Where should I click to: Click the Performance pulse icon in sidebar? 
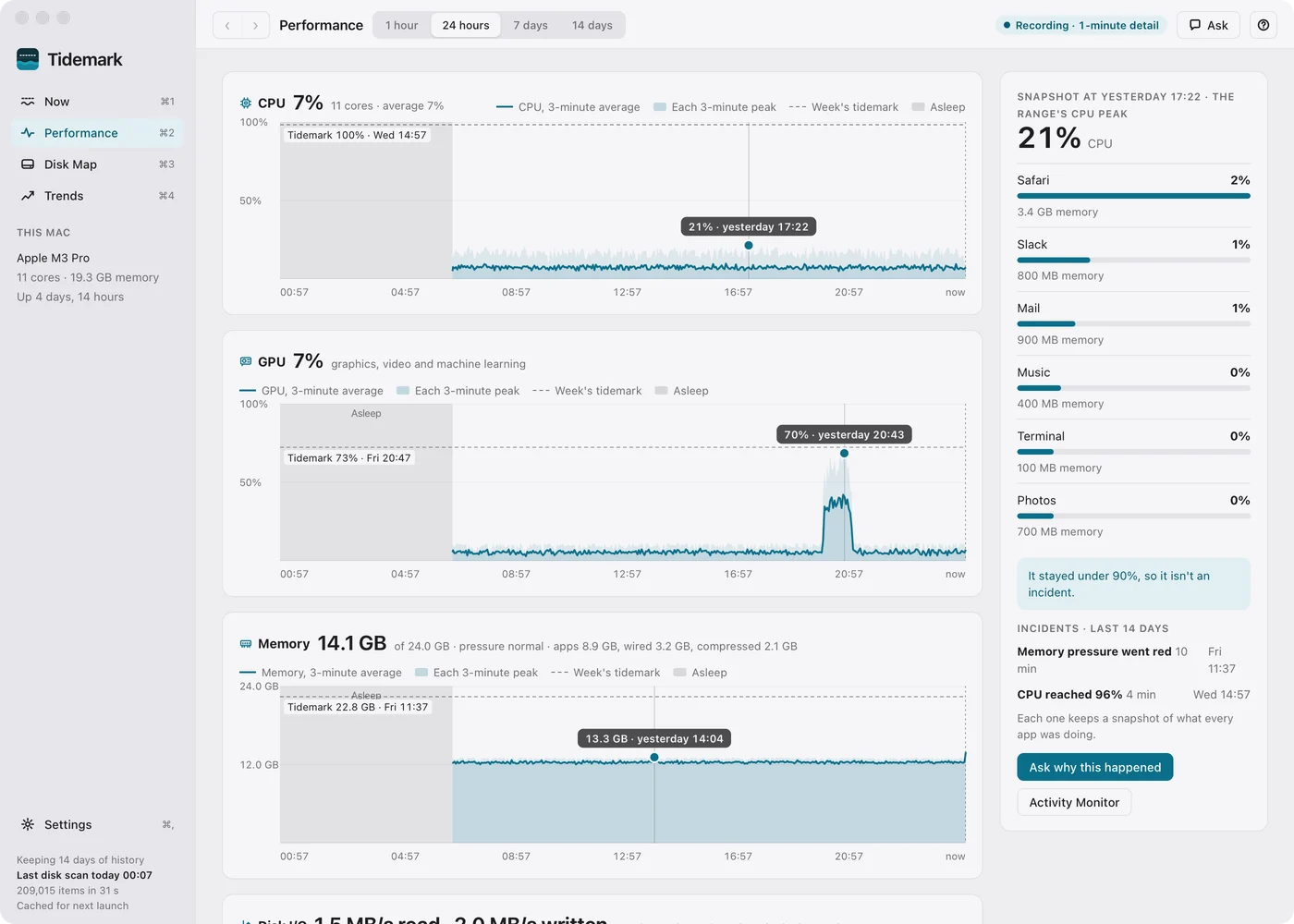28,133
